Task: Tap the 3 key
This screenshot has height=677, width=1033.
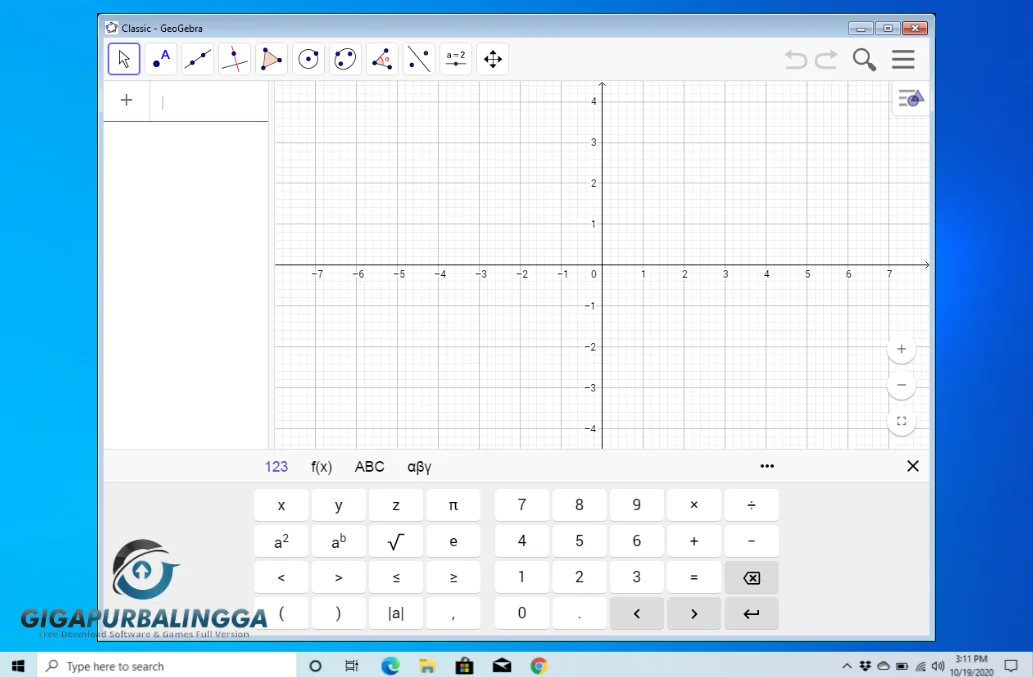Action: pos(636,578)
